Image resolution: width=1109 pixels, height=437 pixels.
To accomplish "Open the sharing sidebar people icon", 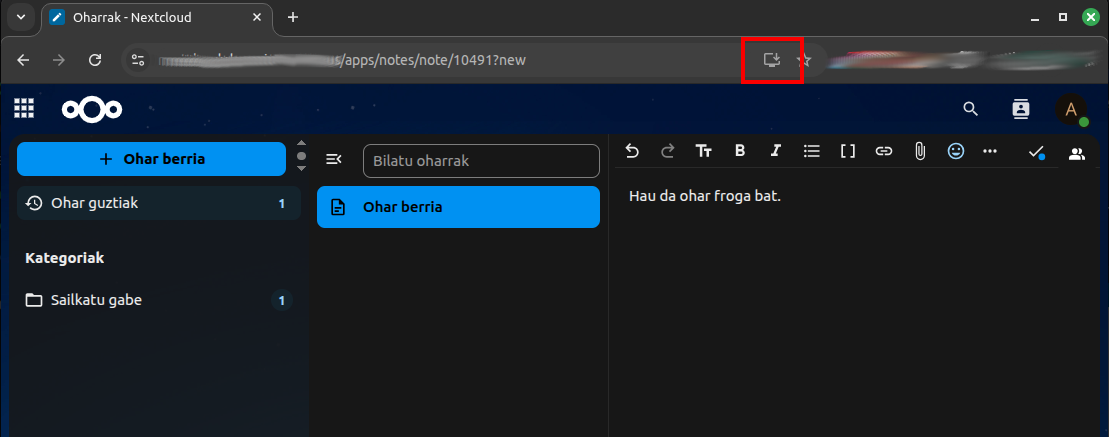I will click(1076, 154).
